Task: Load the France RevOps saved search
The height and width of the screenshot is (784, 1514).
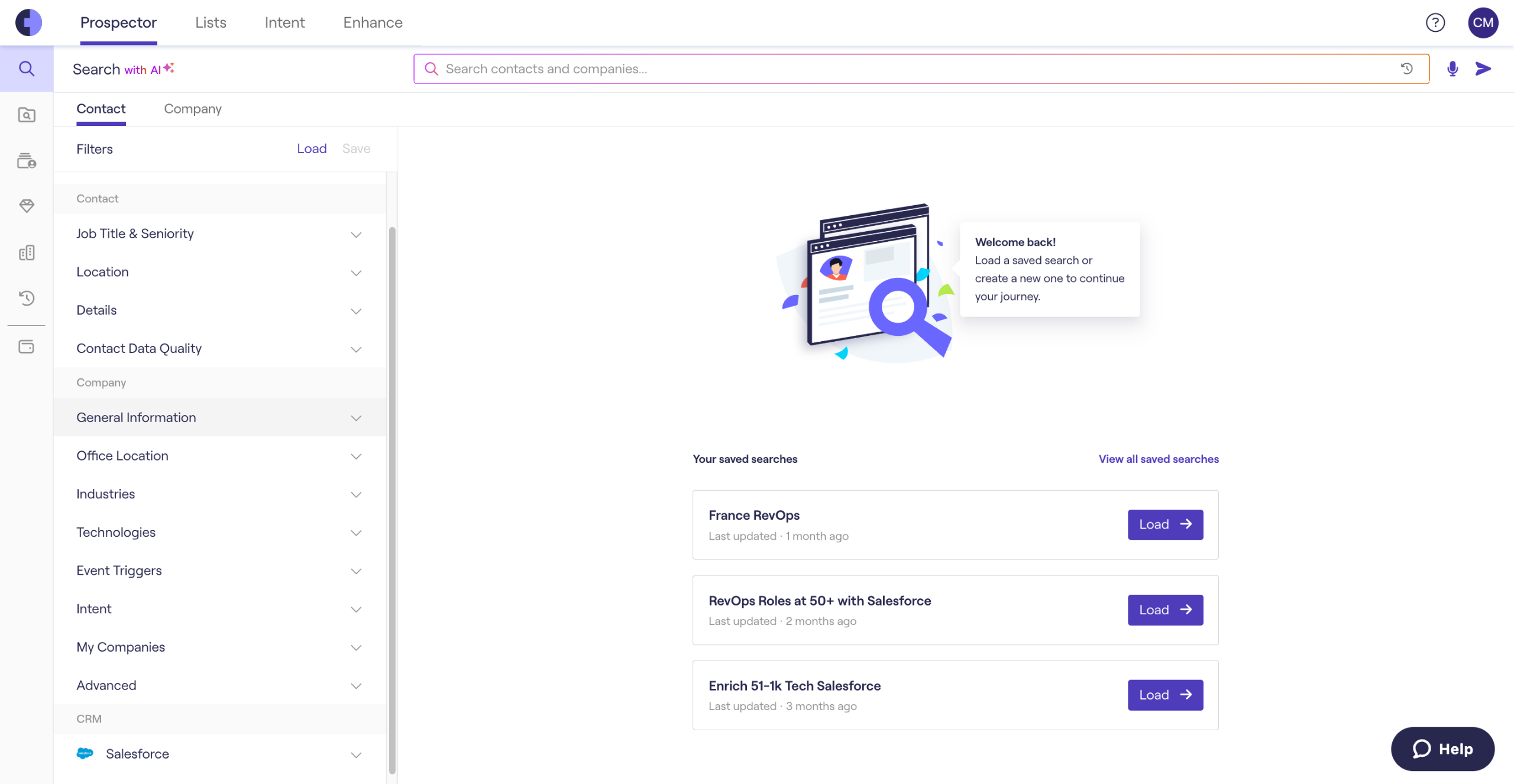Action: tap(1164, 524)
